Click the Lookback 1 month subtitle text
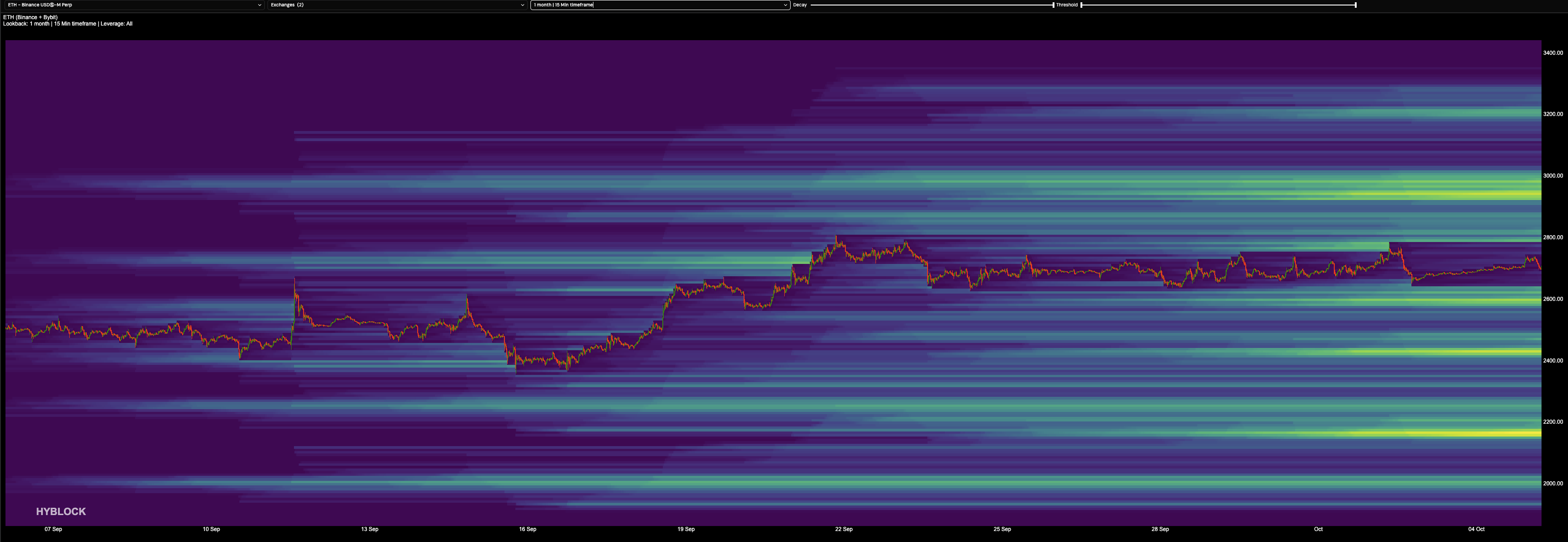The width and height of the screenshot is (1568, 542). 68,24
